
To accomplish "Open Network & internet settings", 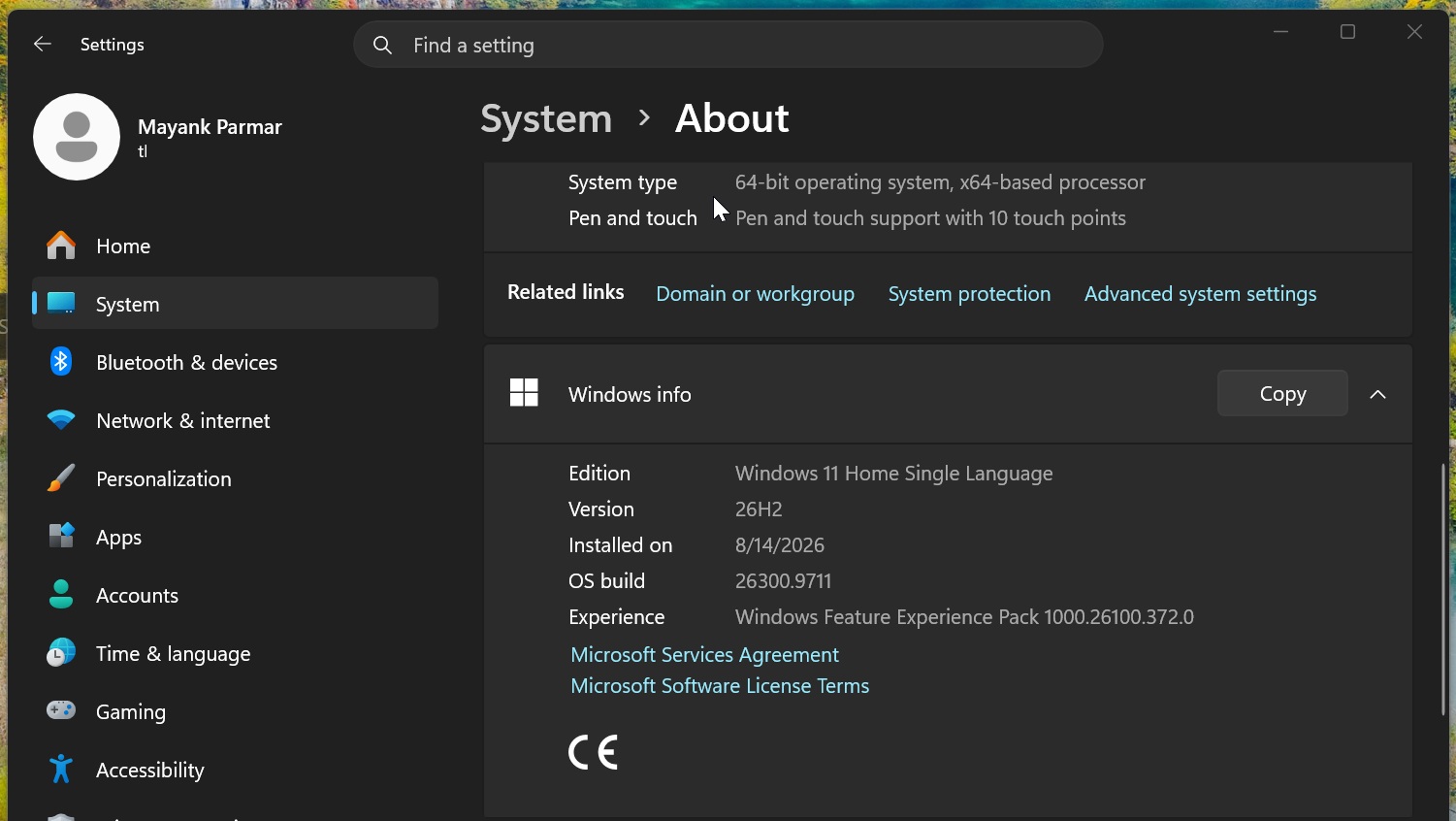I will pyautogui.click(x=235, y=420).
